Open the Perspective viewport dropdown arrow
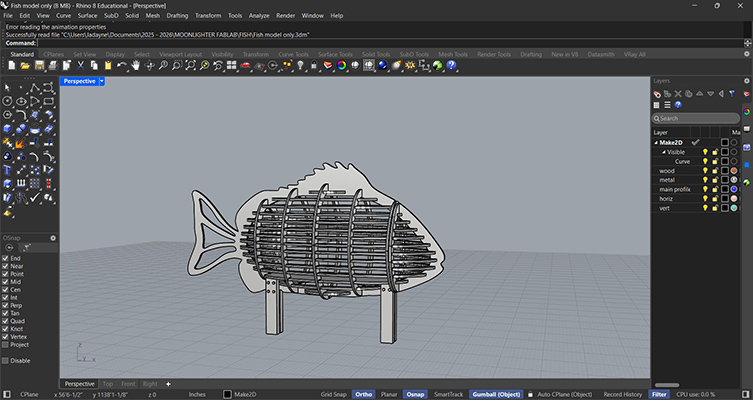 (101, 81)
